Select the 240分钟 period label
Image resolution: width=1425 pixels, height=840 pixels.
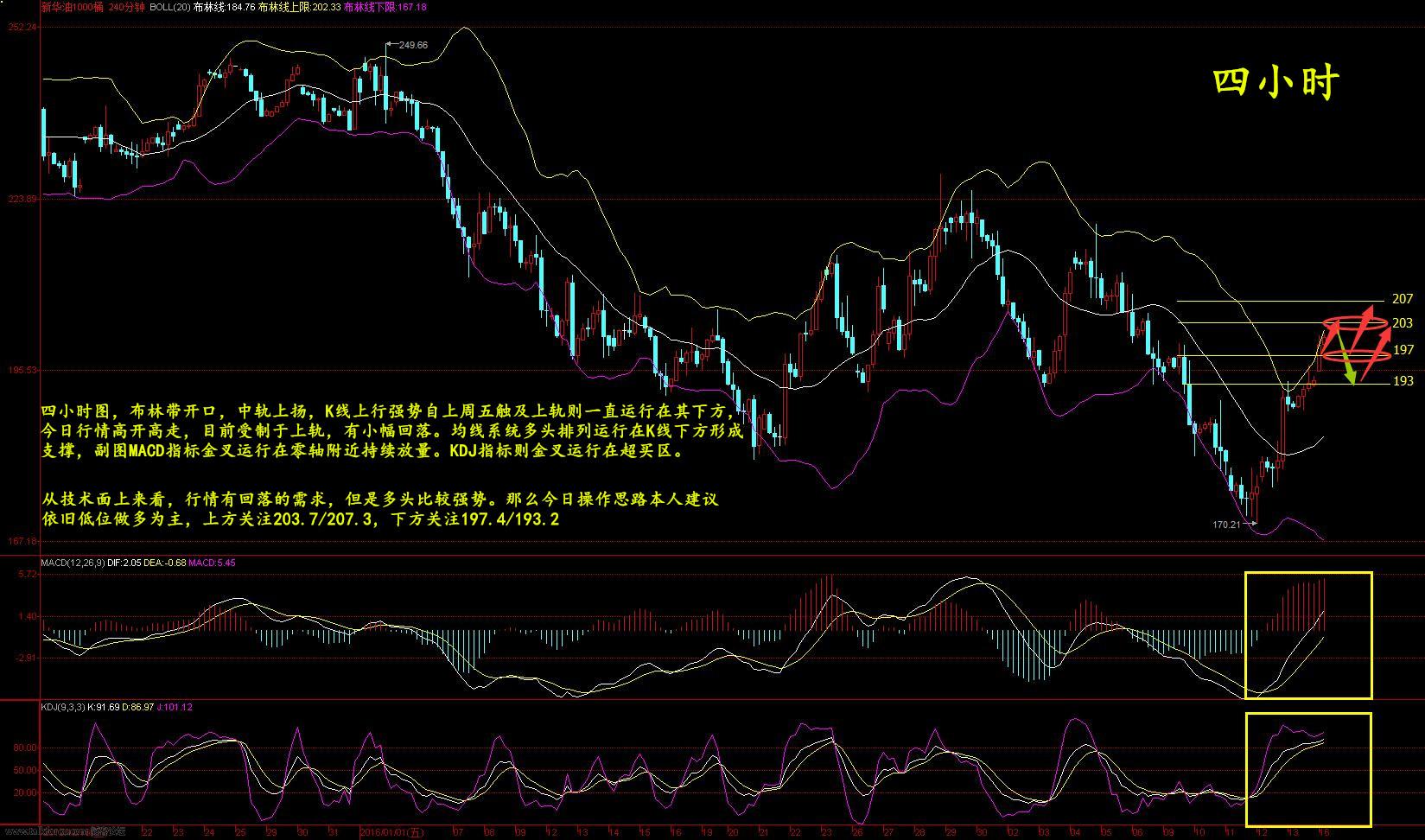pyautogui.click(x=127, y=7)
